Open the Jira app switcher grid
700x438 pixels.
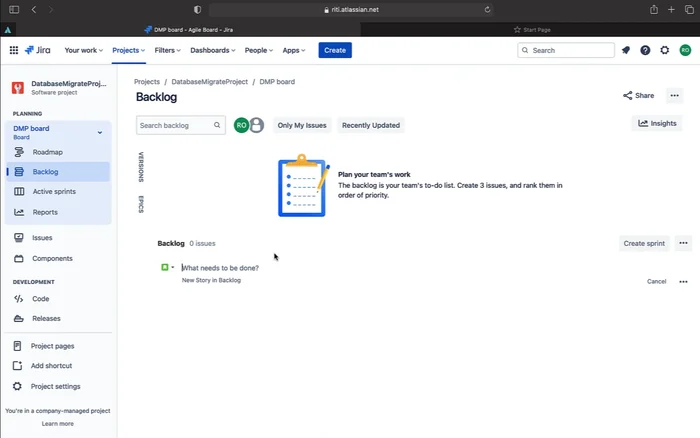coord(14,50)
